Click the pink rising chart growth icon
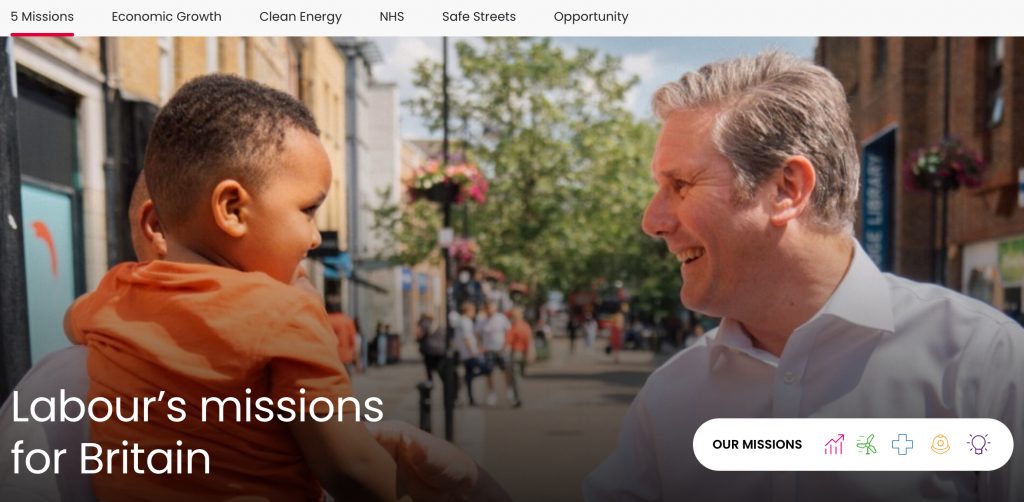The image size is (1024, 502). tap(834, 445)
